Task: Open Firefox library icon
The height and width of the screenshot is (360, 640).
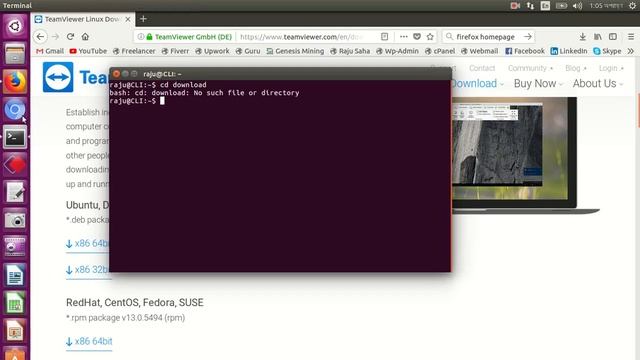Action: [x=598, y=37]
